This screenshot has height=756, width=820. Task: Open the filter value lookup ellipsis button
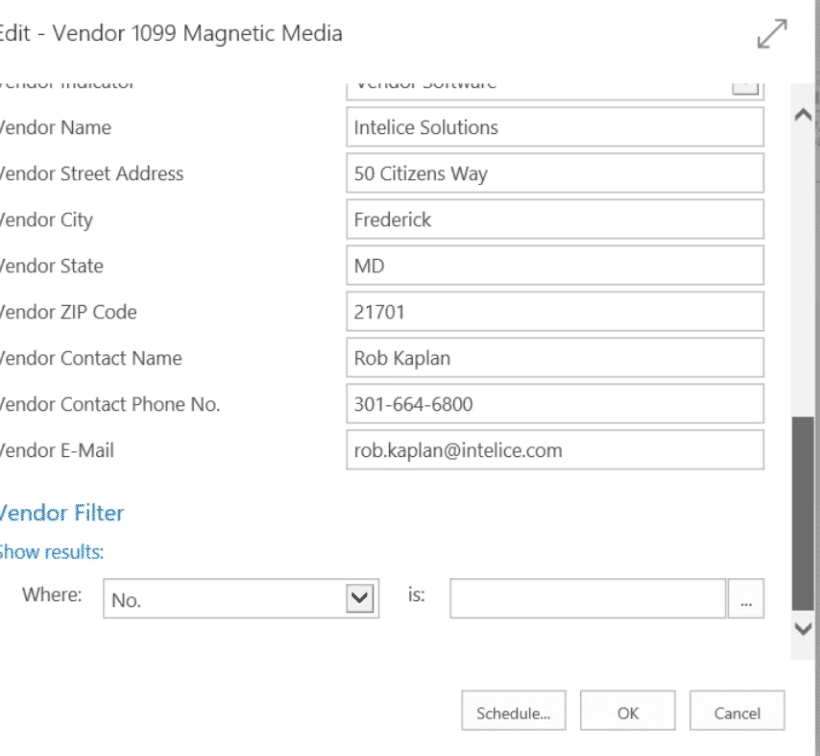pyautogui.click(x=746, y=599)
